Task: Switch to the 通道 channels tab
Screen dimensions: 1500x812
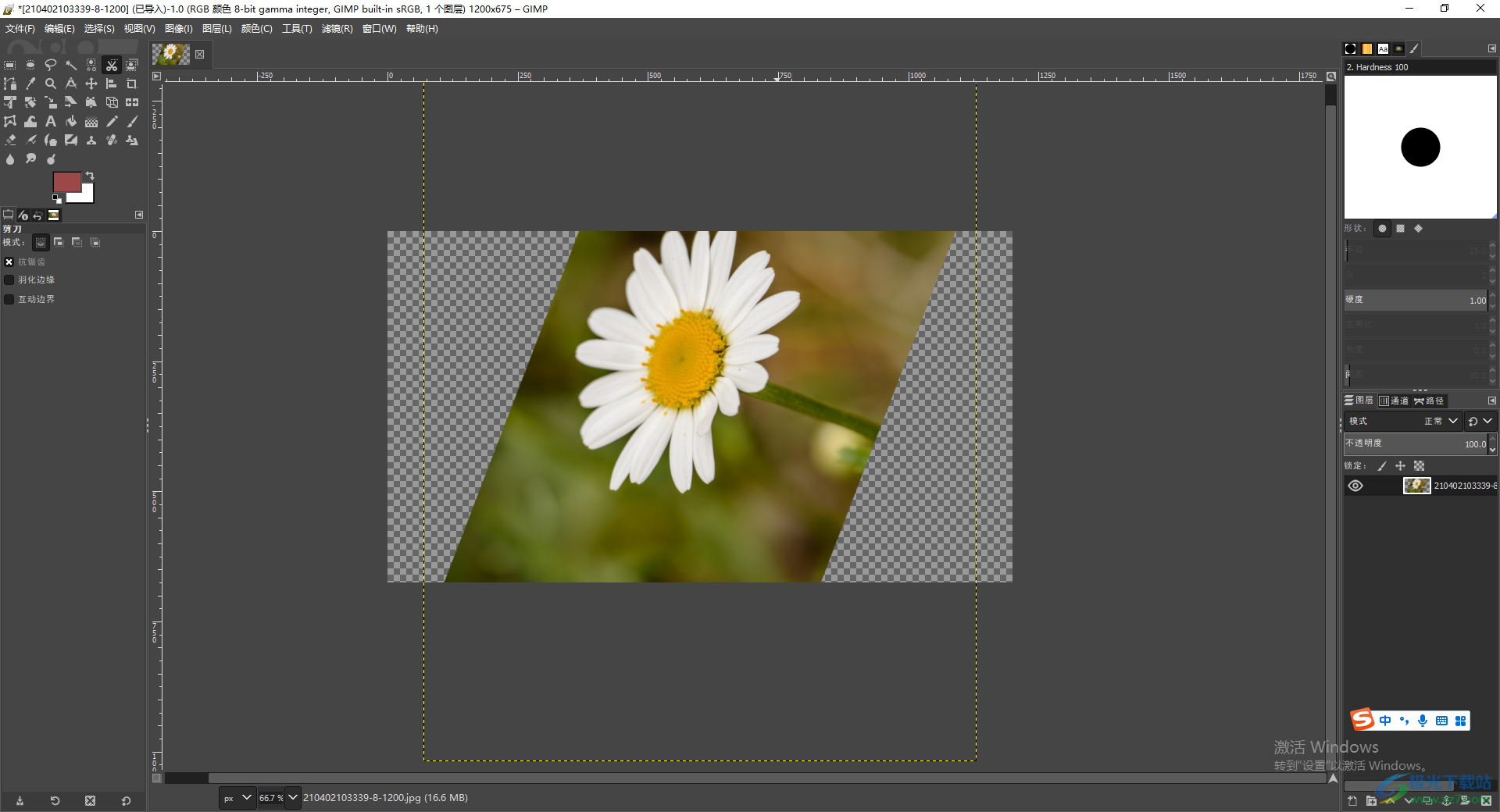Action: pyautogui.click(x=1394, y=401)
